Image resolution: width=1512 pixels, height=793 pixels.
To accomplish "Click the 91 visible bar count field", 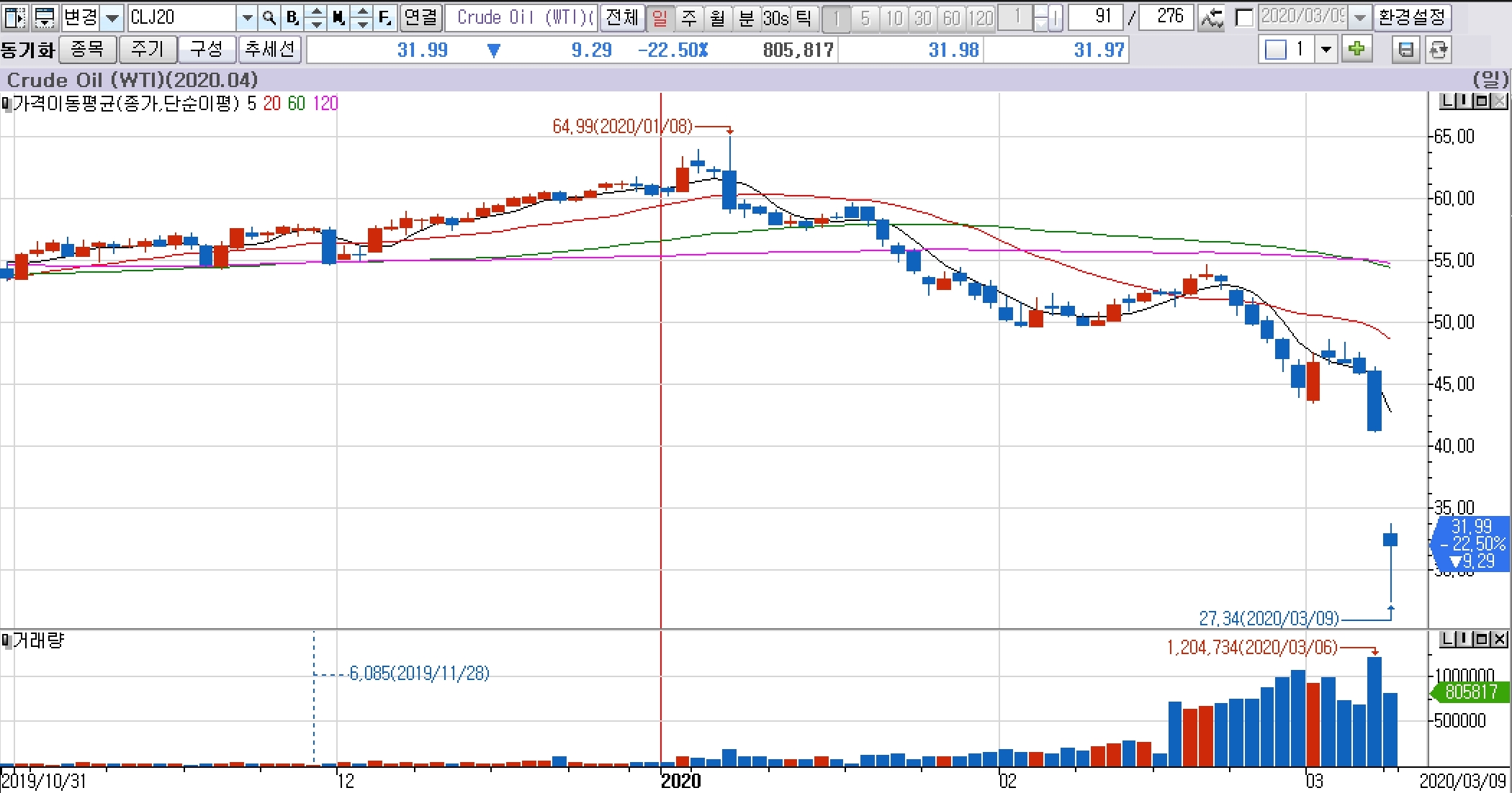I will pos(1095,17).
